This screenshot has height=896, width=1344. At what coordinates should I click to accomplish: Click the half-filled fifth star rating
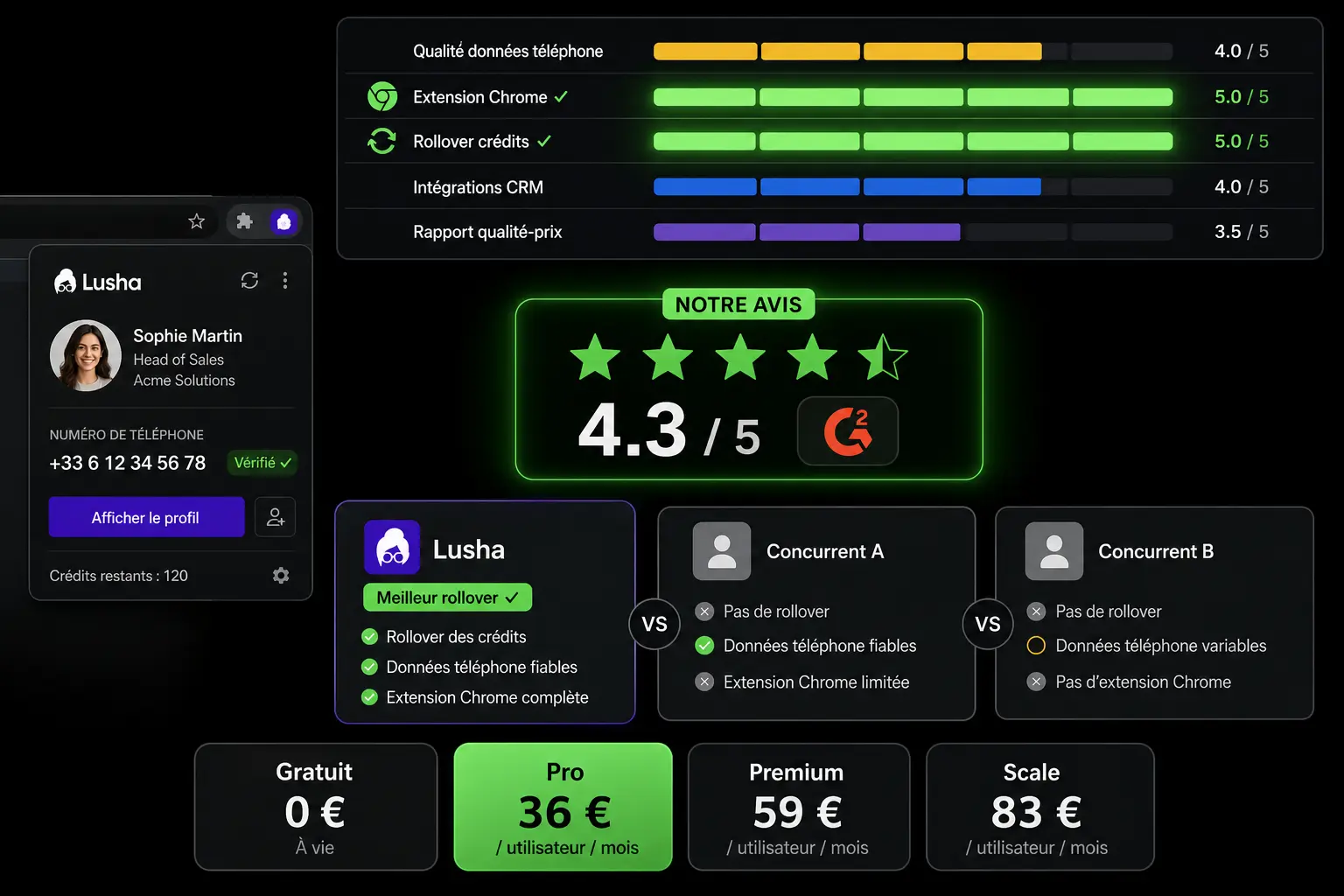click(x=883, y=357)
